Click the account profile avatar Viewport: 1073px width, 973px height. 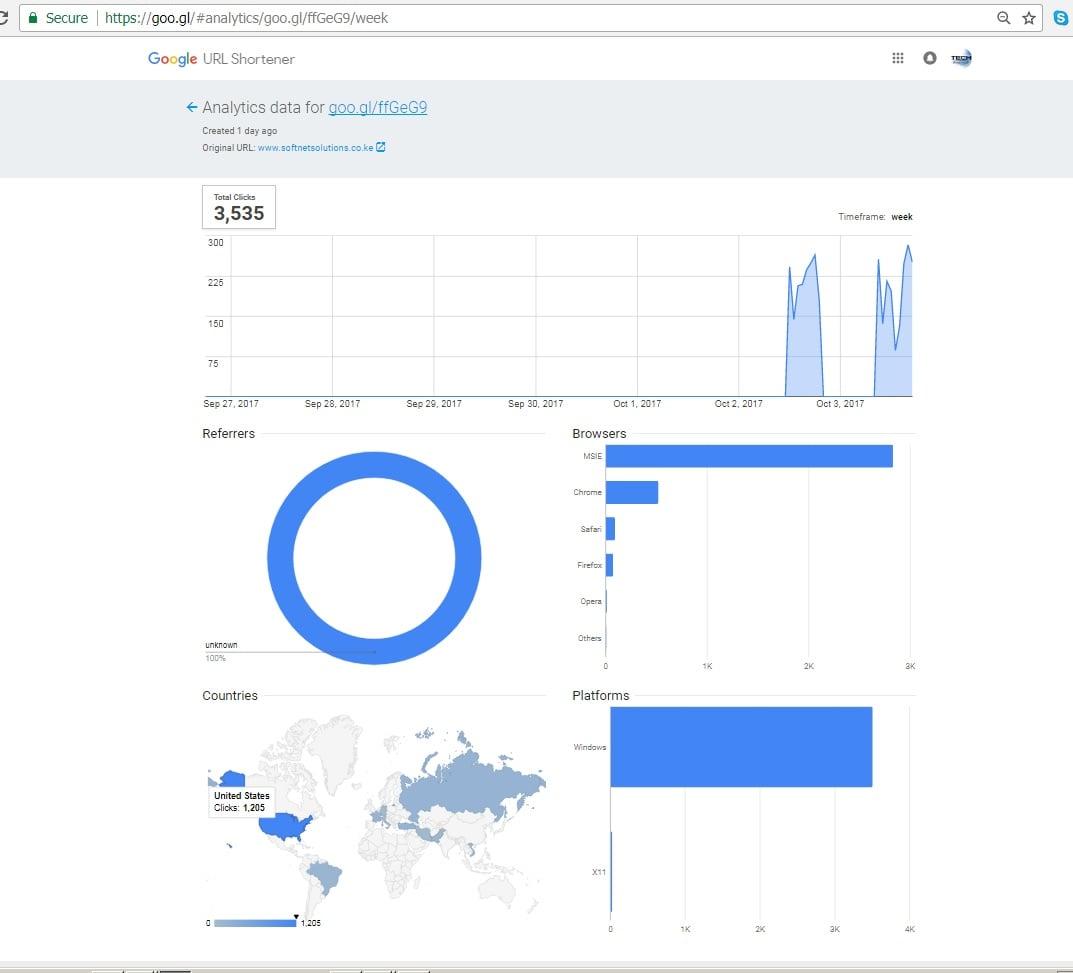coord(961,59)
